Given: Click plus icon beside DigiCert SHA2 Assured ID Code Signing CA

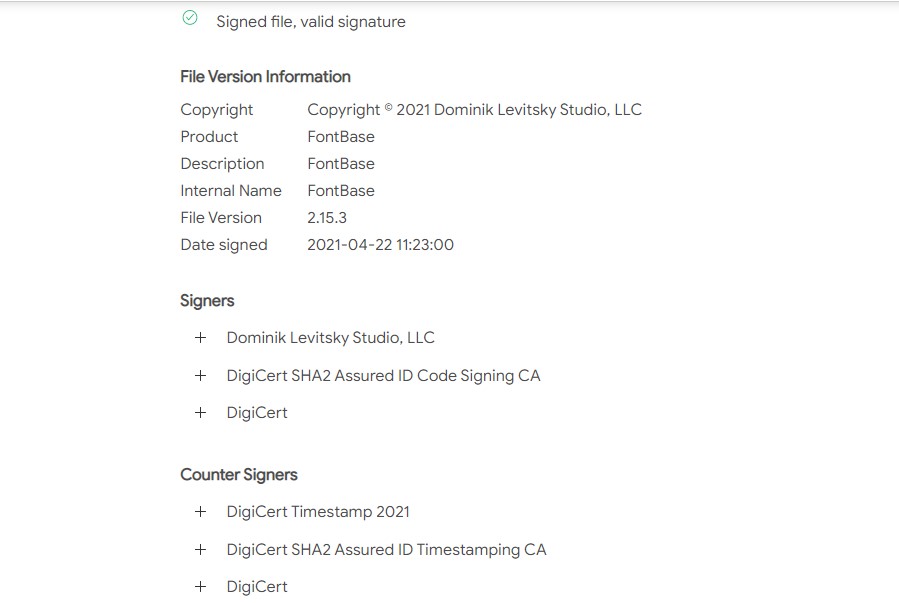Looking at the screenshot, I should pyautogui.click(x=200, y=376).
